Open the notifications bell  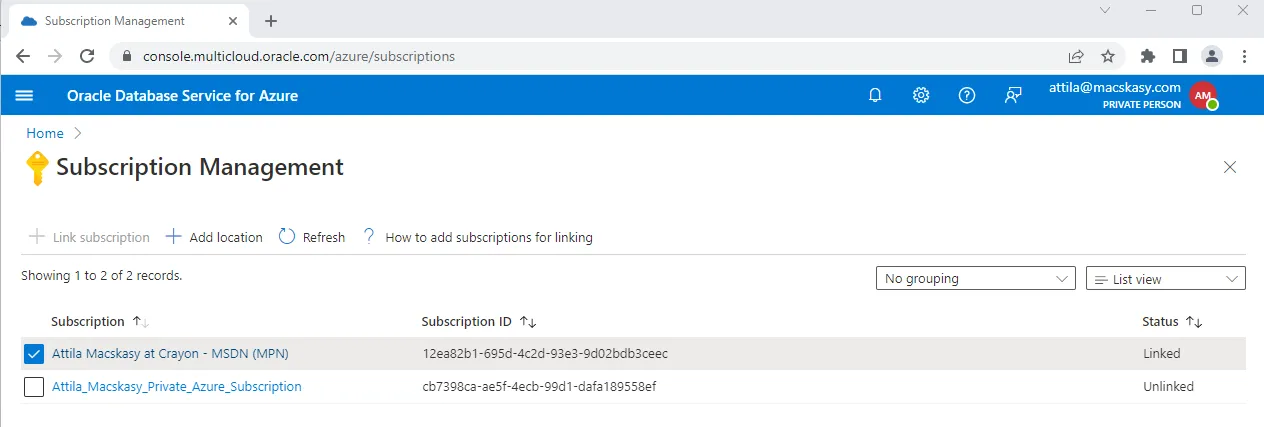tap(875, 95)
